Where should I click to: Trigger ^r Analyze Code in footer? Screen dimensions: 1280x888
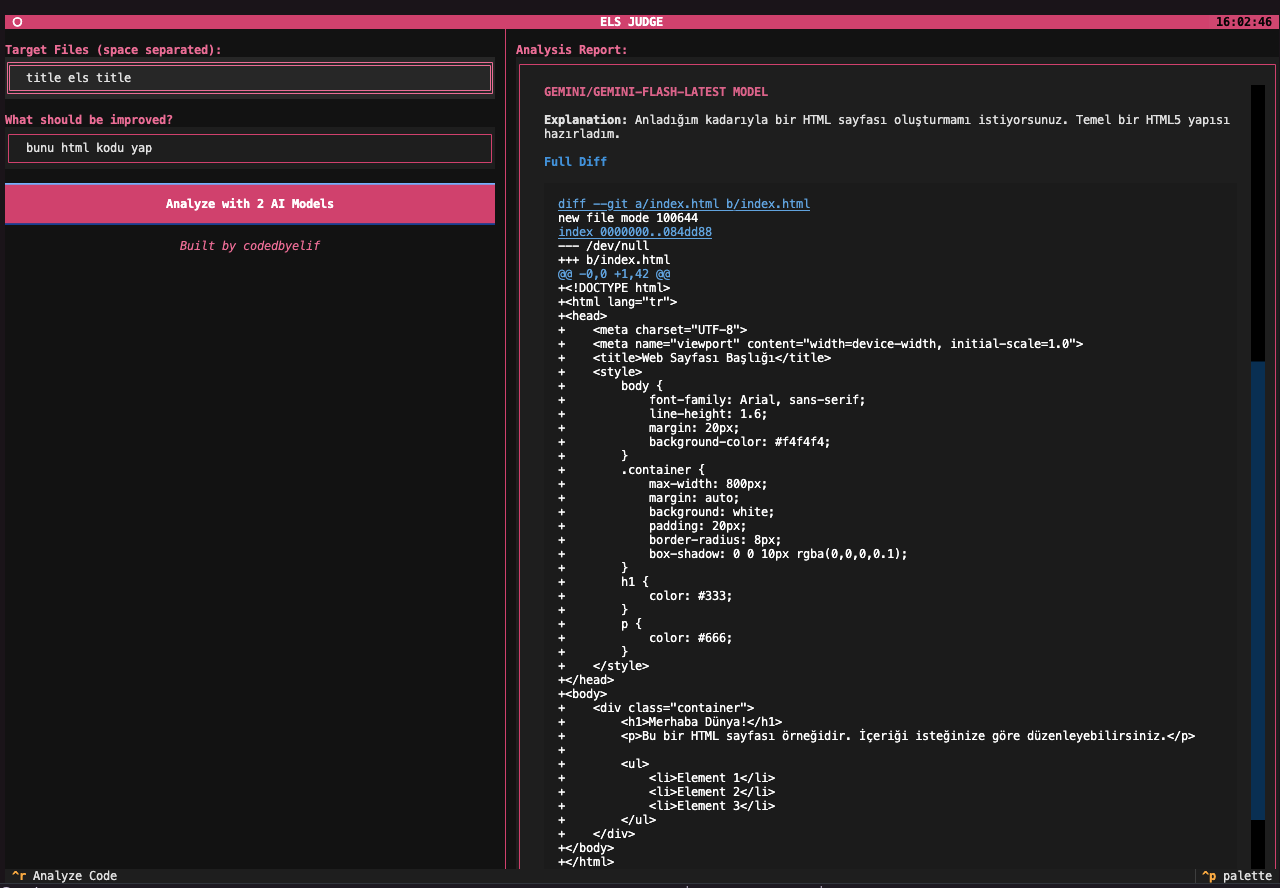[64, 876]
